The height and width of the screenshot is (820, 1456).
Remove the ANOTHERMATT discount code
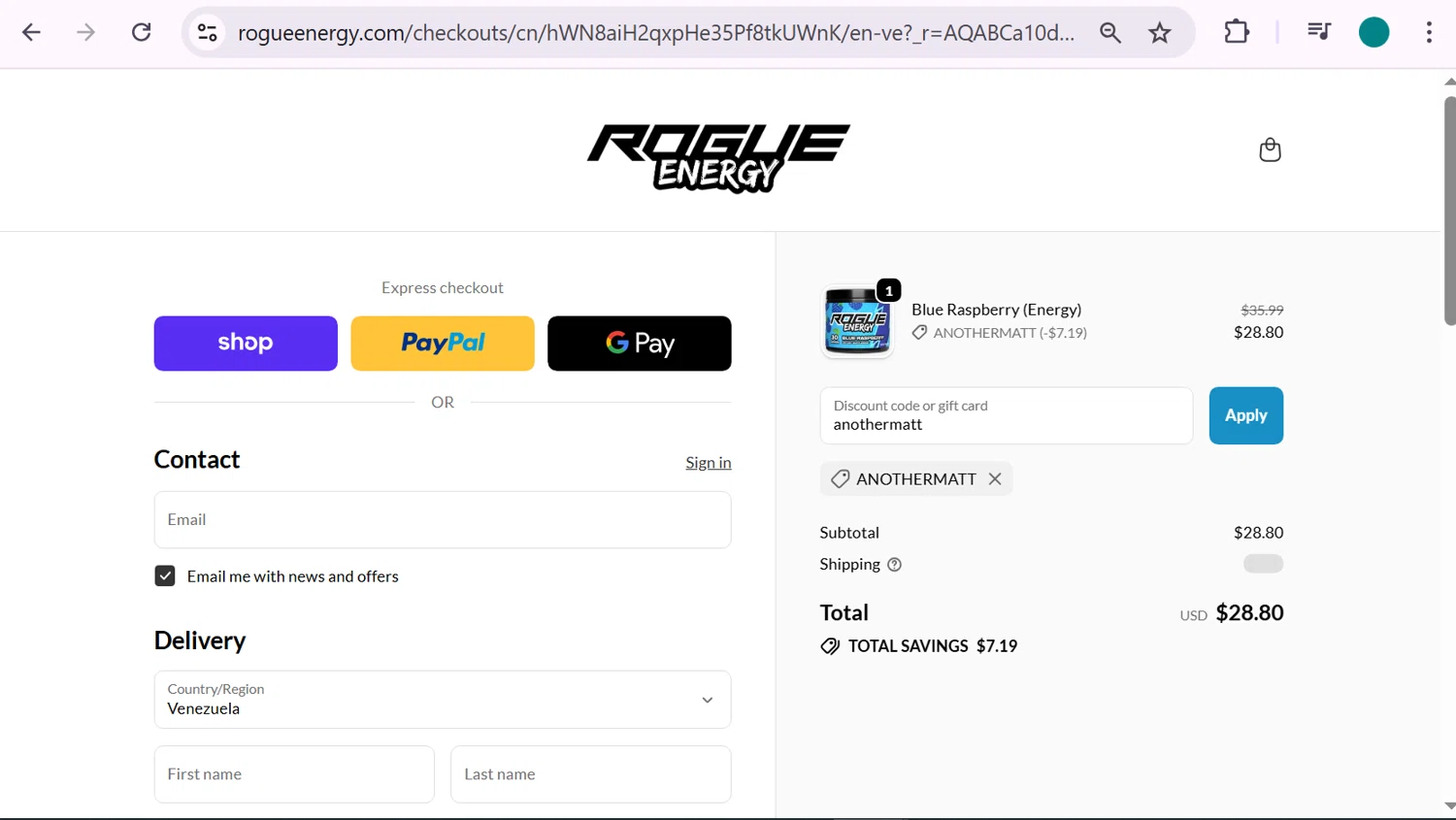995,478
